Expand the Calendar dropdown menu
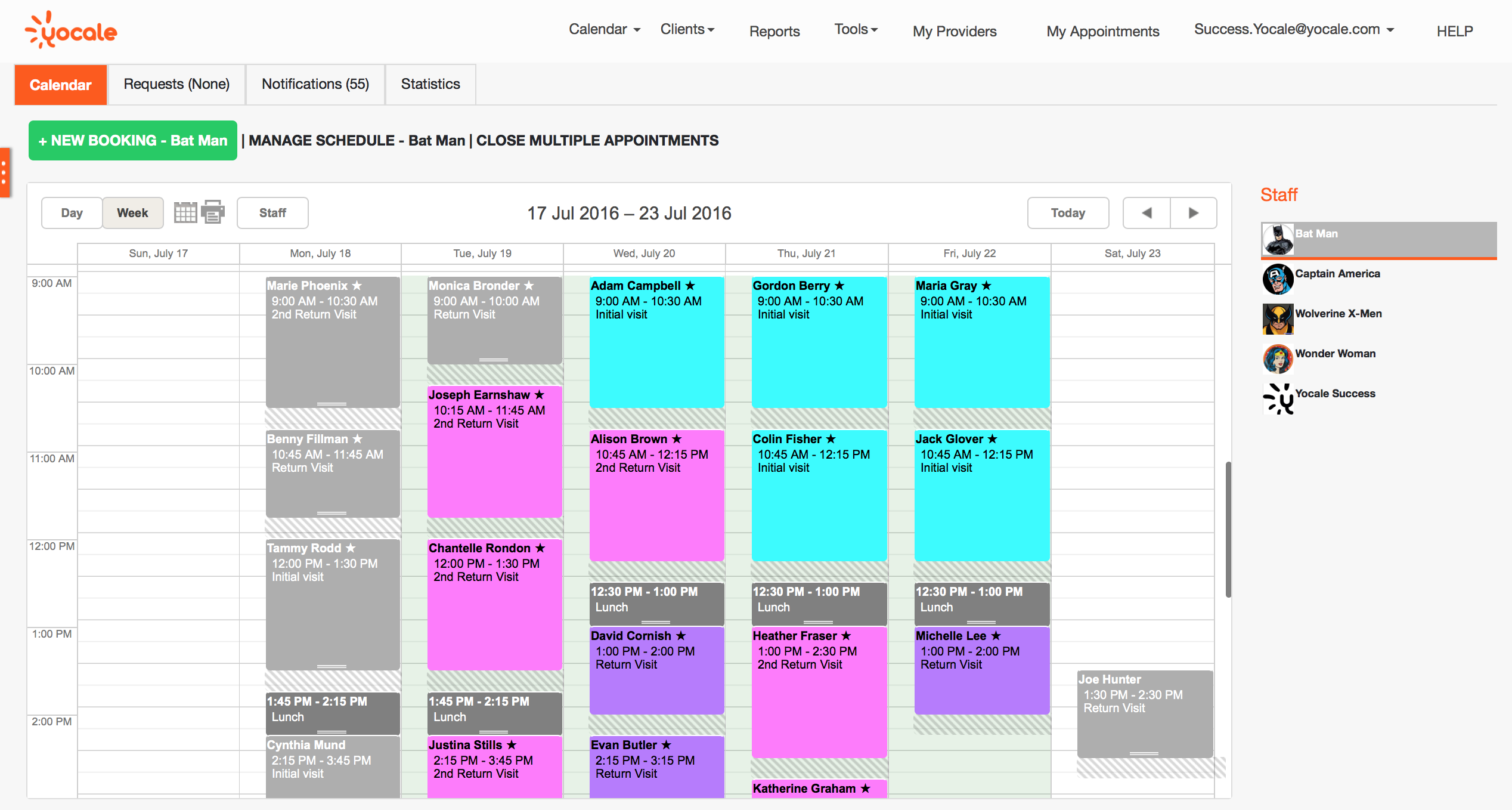 pyautogui.click(x=604, y=29)
